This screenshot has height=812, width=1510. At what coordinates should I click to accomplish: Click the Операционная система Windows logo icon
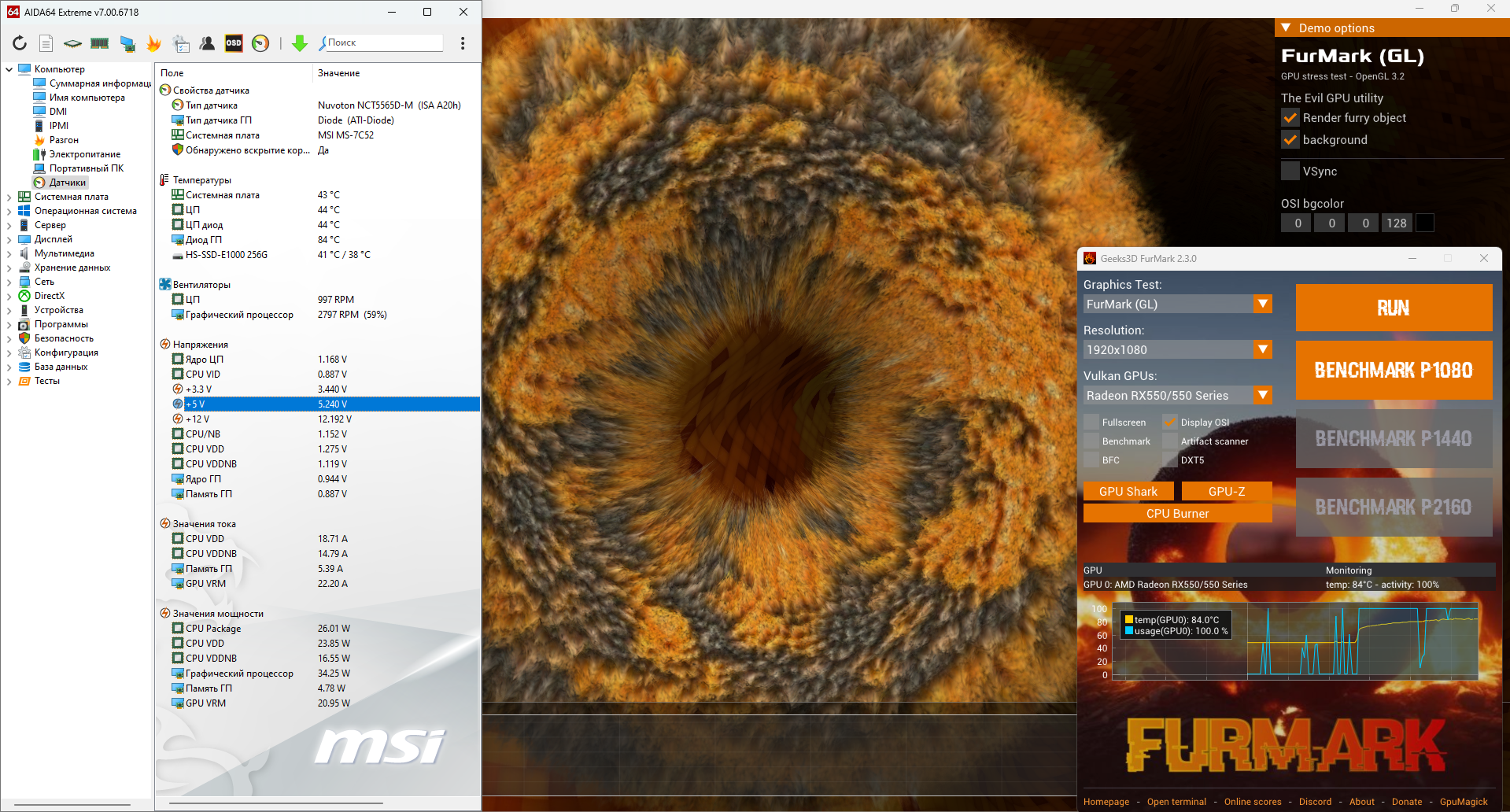(x=24, y=211)
